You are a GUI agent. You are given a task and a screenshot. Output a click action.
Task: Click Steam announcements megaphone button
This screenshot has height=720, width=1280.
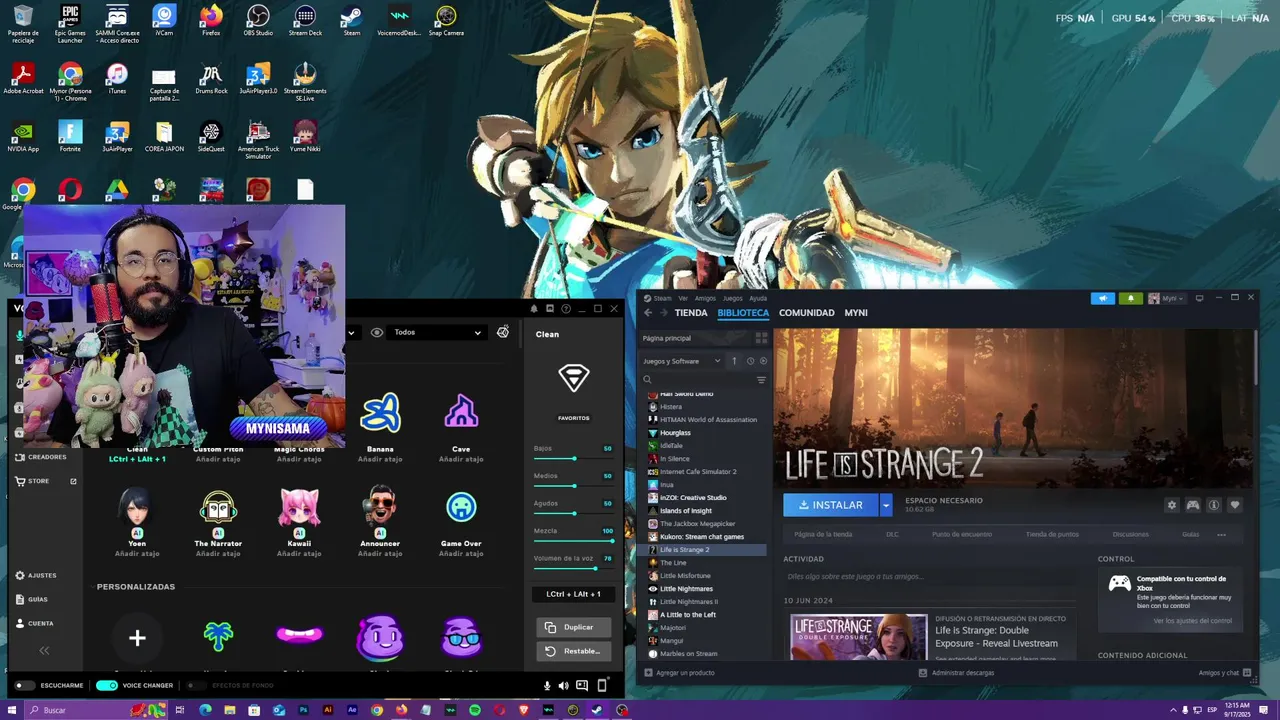pyautogui.click(x=1103, y=298)
